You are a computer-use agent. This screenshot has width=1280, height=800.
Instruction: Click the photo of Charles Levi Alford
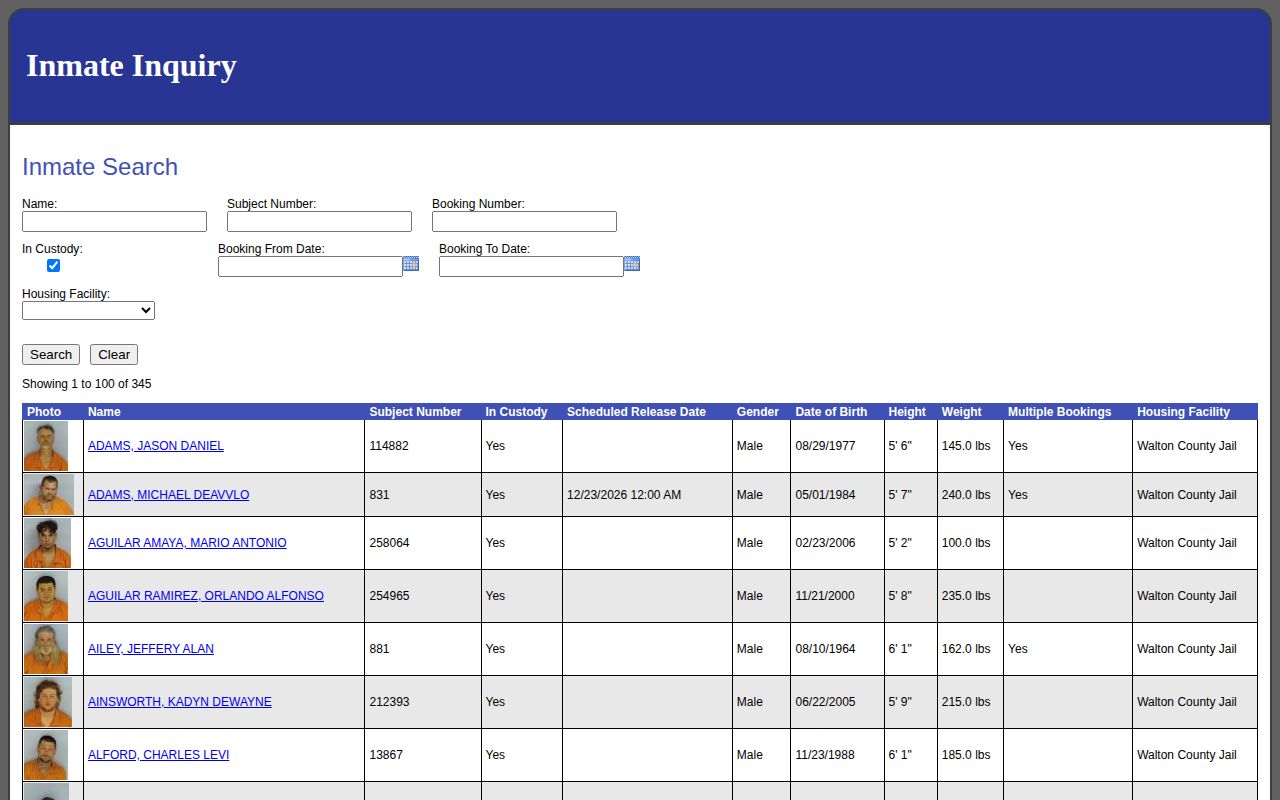click(x=46, y=755)
